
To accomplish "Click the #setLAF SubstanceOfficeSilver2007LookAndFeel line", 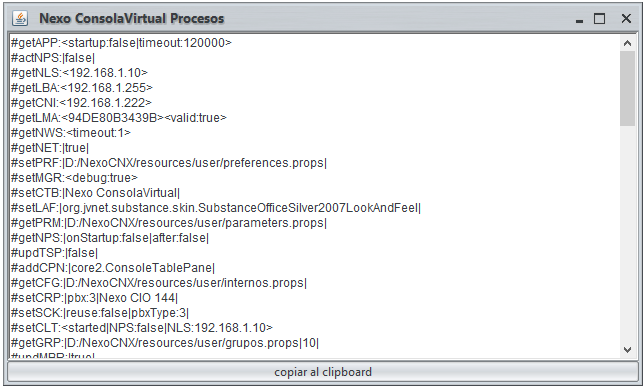I will tap(216, 208).
